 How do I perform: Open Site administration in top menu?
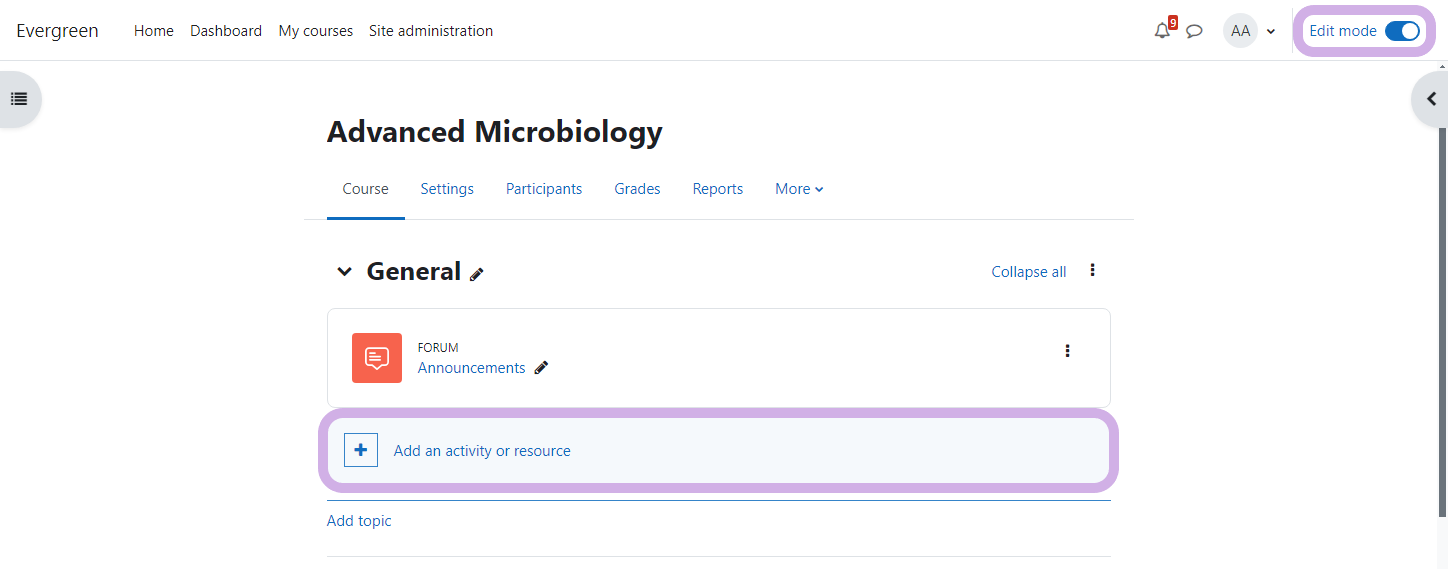[x=431, y=31]
